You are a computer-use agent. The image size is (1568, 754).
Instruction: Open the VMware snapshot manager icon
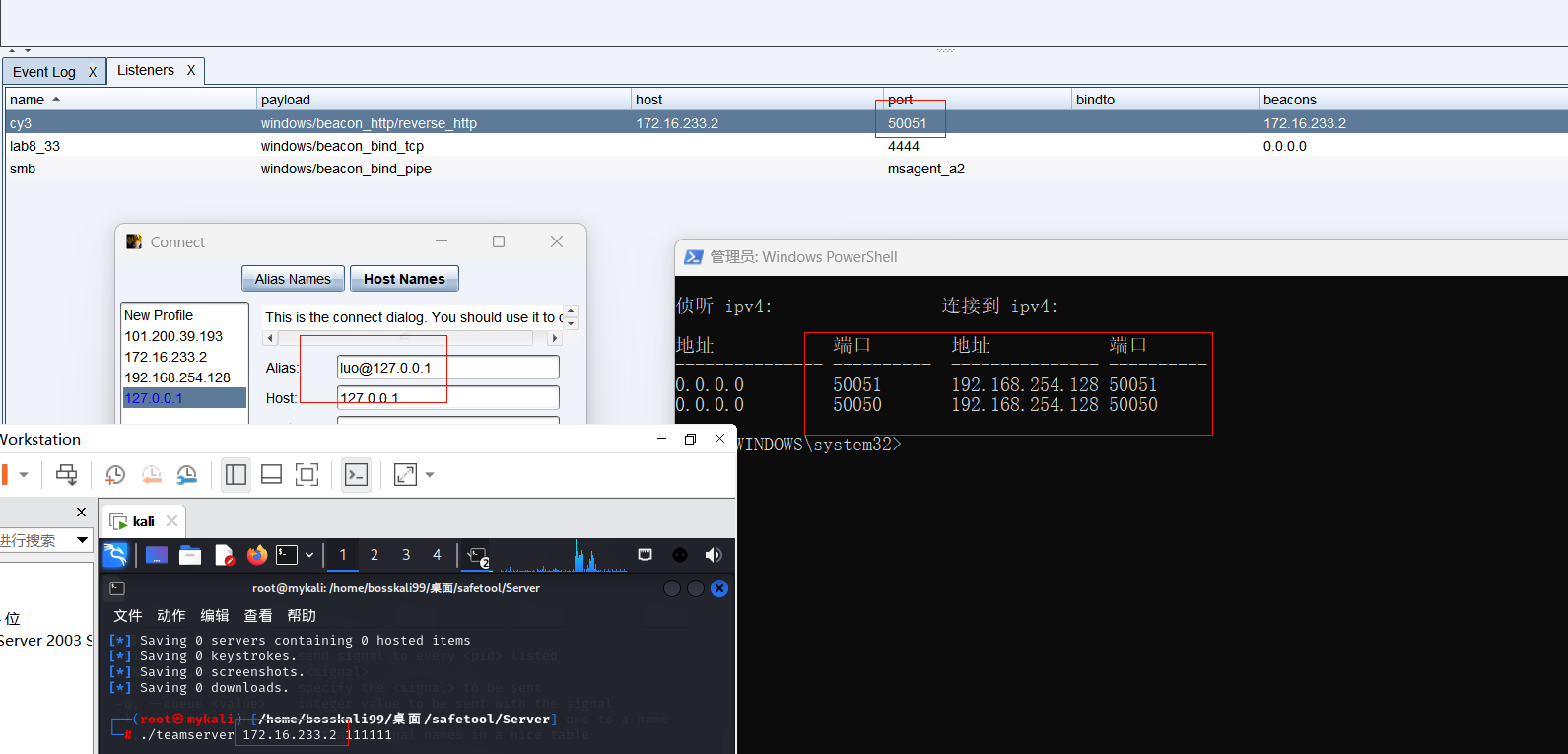(186, 475)
